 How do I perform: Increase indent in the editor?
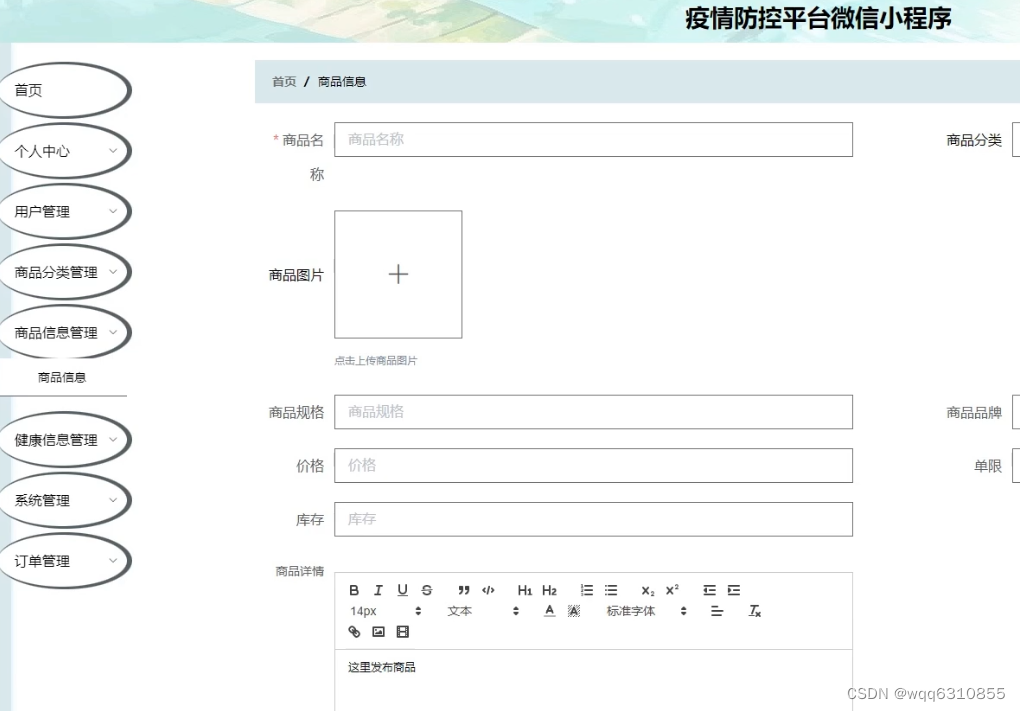coord(734,590)
